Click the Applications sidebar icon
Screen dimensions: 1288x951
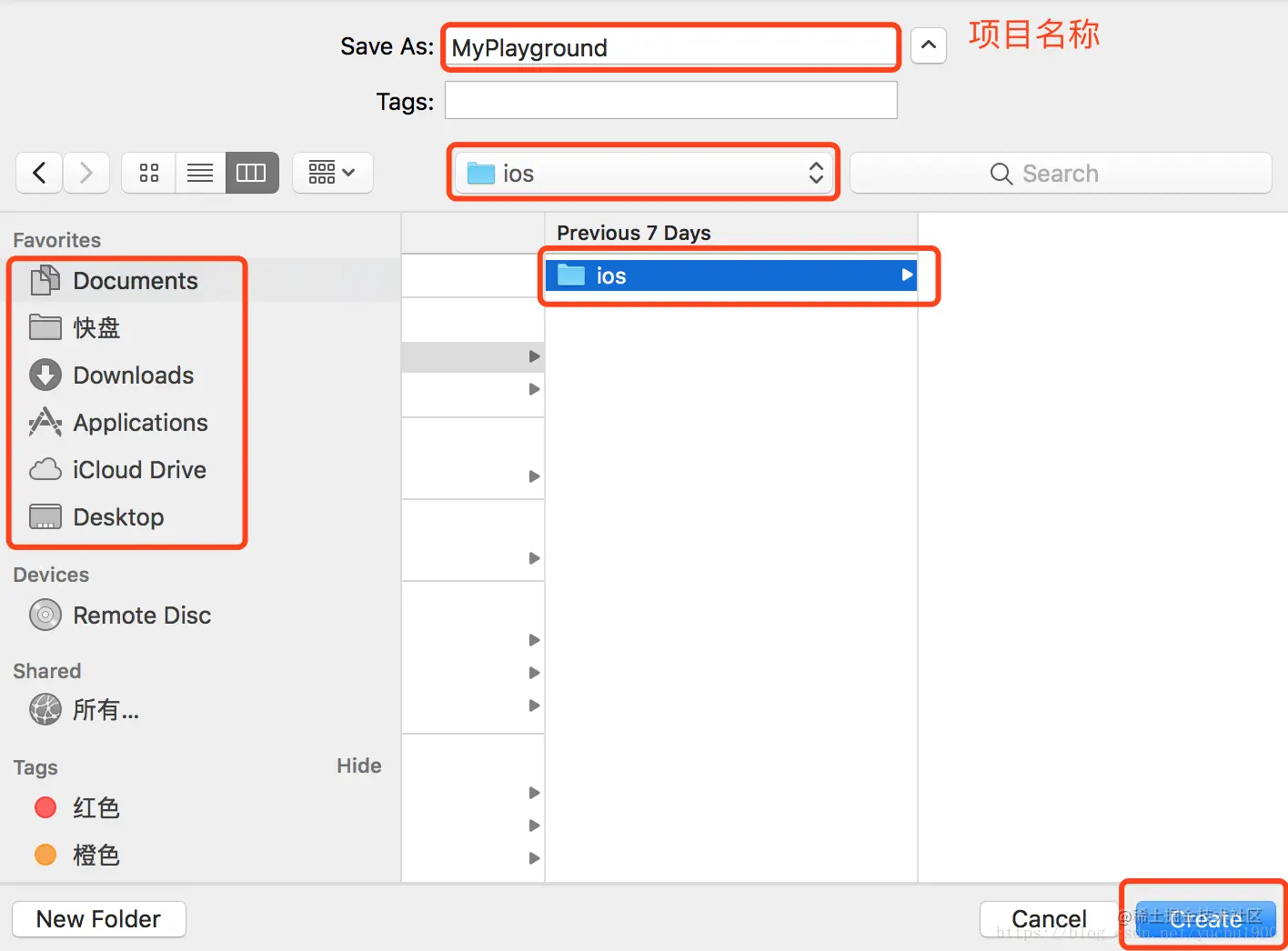click(45, 422)
